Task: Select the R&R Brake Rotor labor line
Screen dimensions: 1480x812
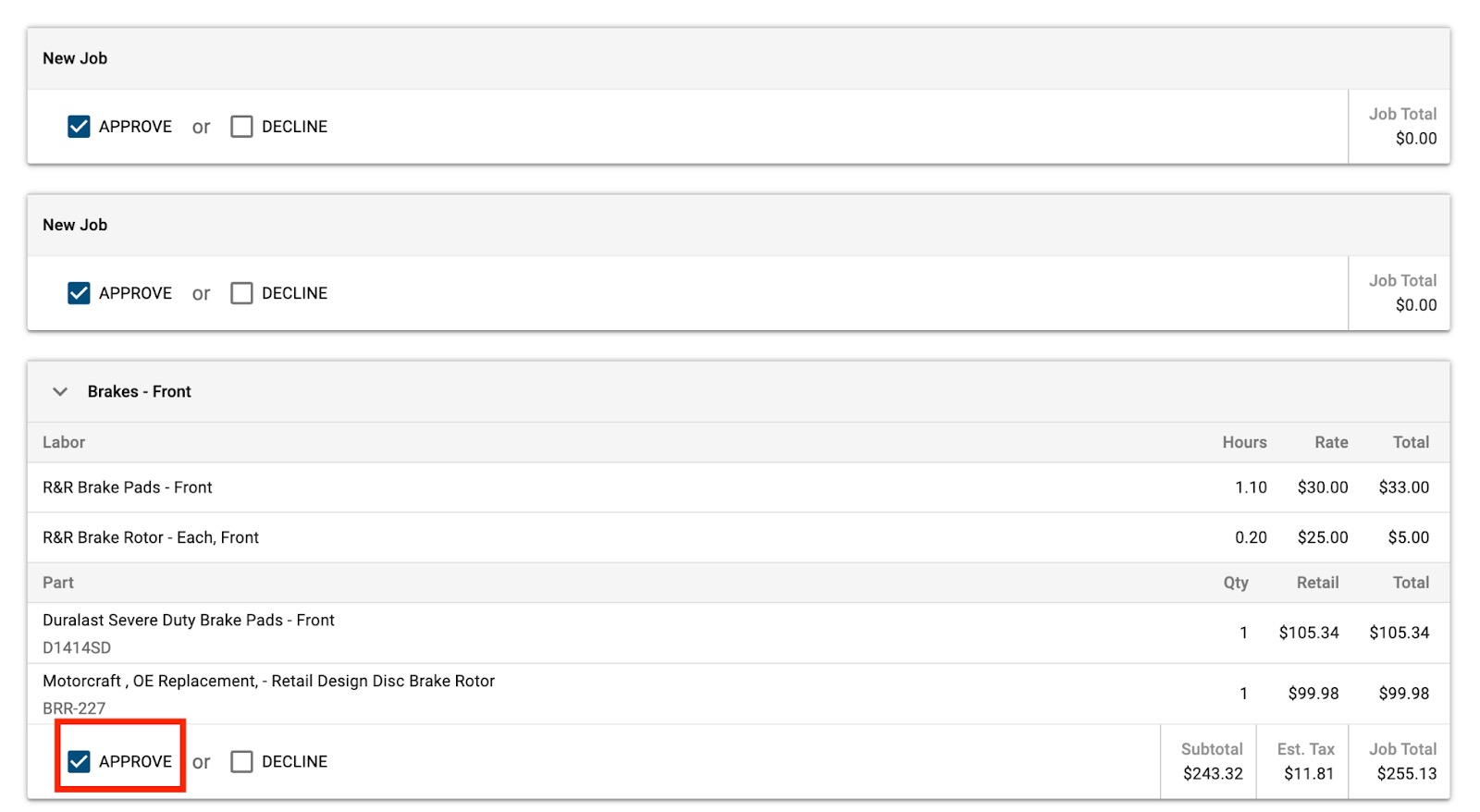Action: 151,537
